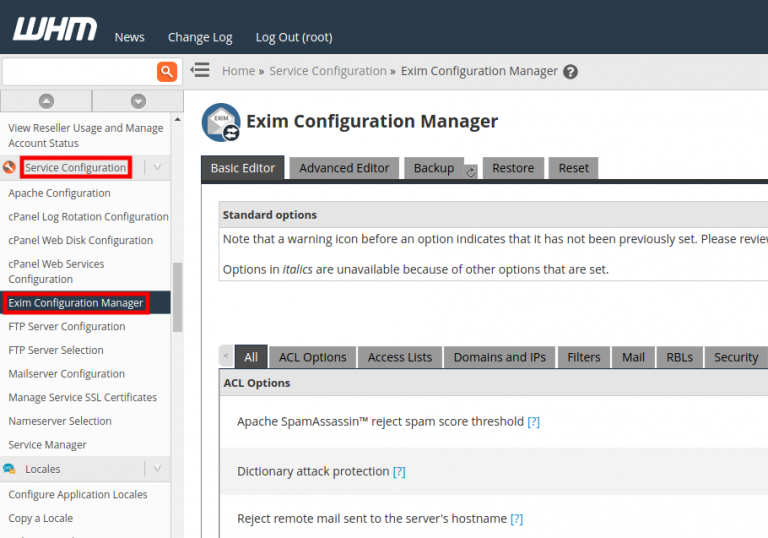Click the sidebar scroll up arrow
The image size is (768, 538).
point(177,120)
